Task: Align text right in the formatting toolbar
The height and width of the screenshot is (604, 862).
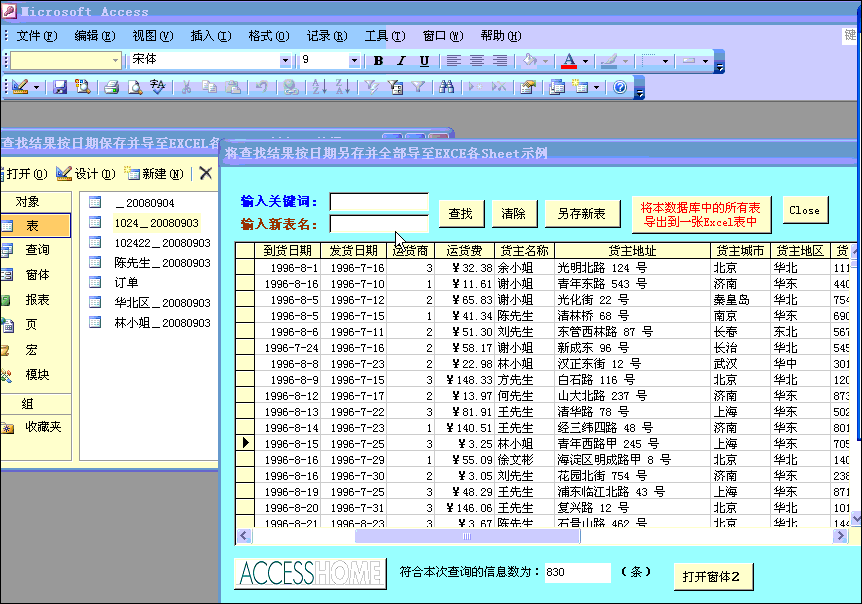Action: coord(500,60)
